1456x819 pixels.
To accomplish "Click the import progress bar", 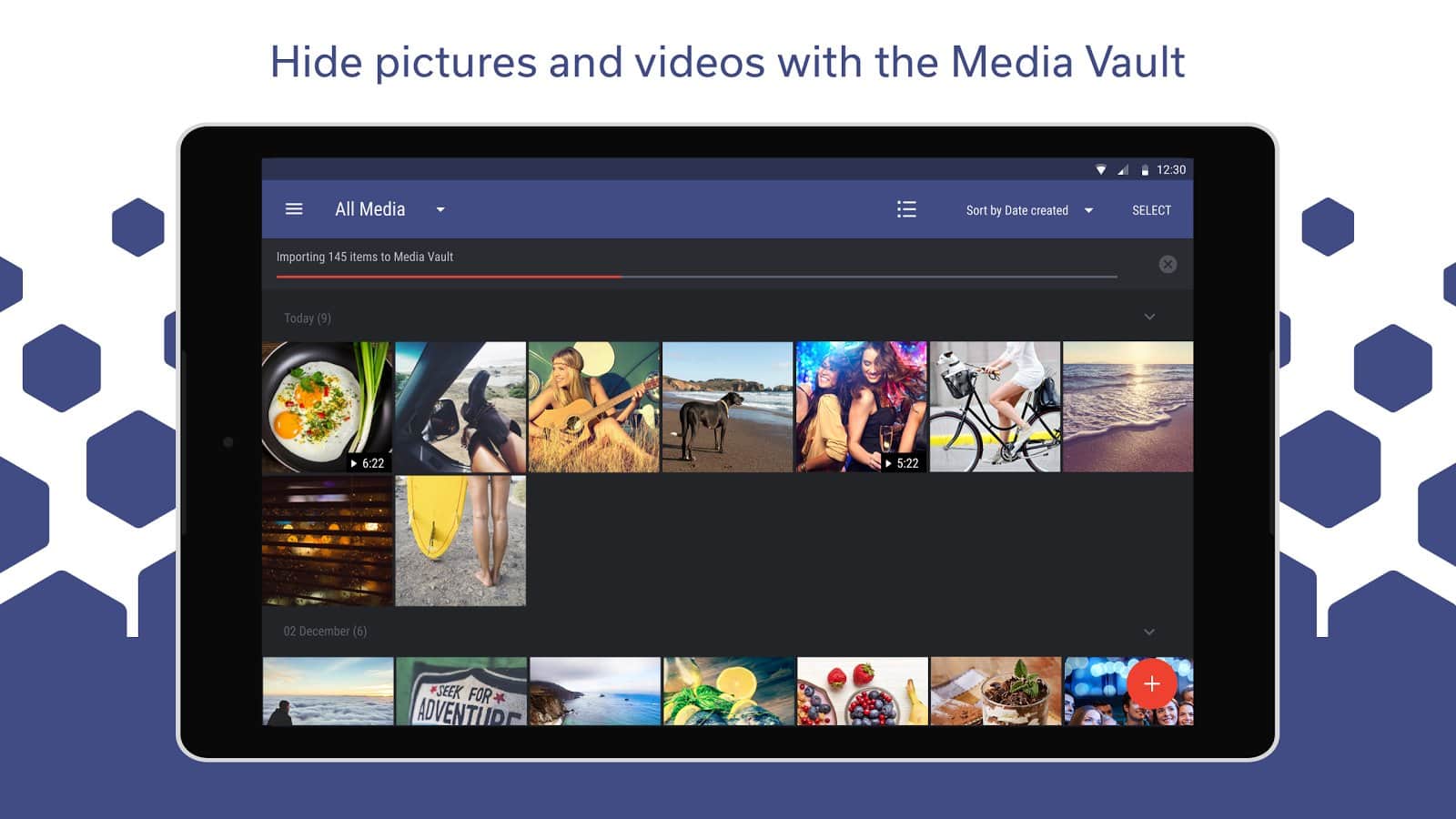I will pyautogui.click(x=696, y=276).
